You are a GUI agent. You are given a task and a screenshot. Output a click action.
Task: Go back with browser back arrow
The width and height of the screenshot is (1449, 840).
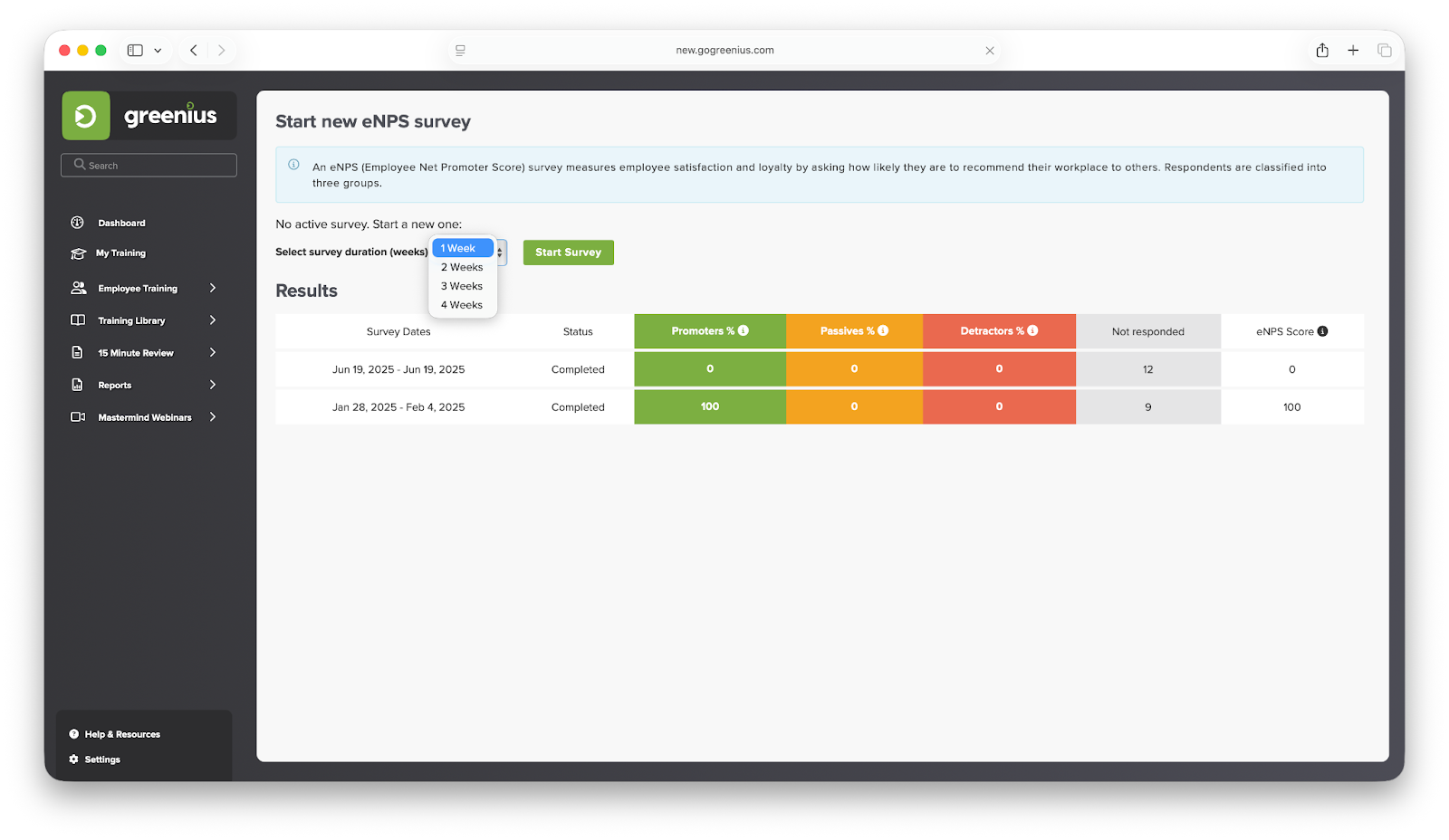(193, 51)
